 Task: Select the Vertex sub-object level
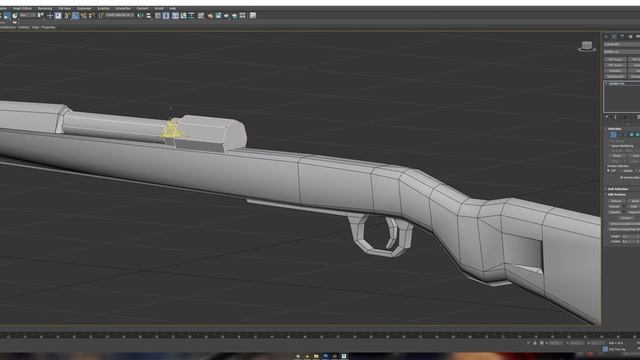[x=613, y=135]
